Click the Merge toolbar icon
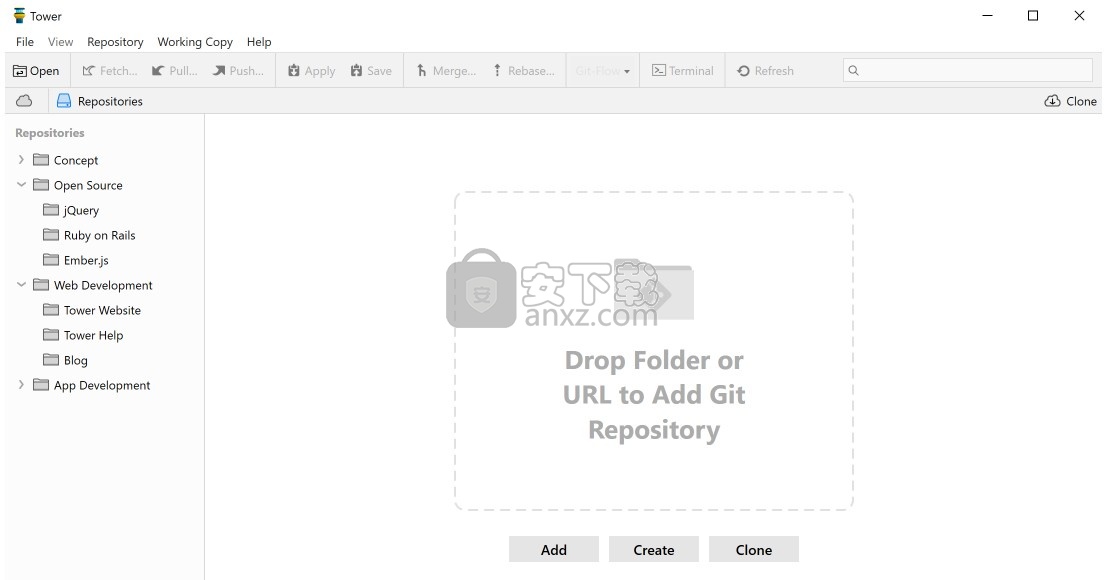 coord(422,71)
